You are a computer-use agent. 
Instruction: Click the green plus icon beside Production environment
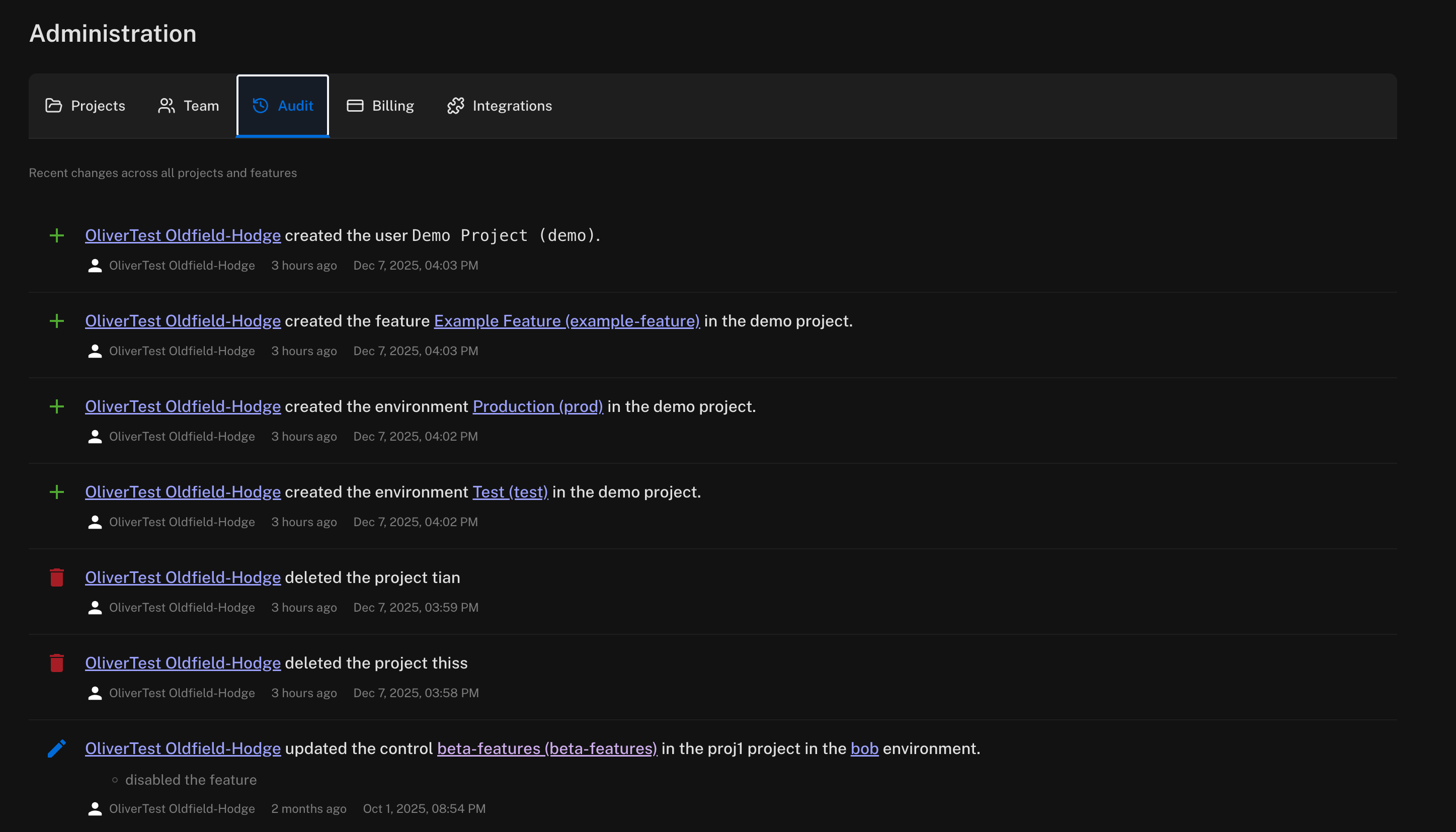(x=56, y=407)
